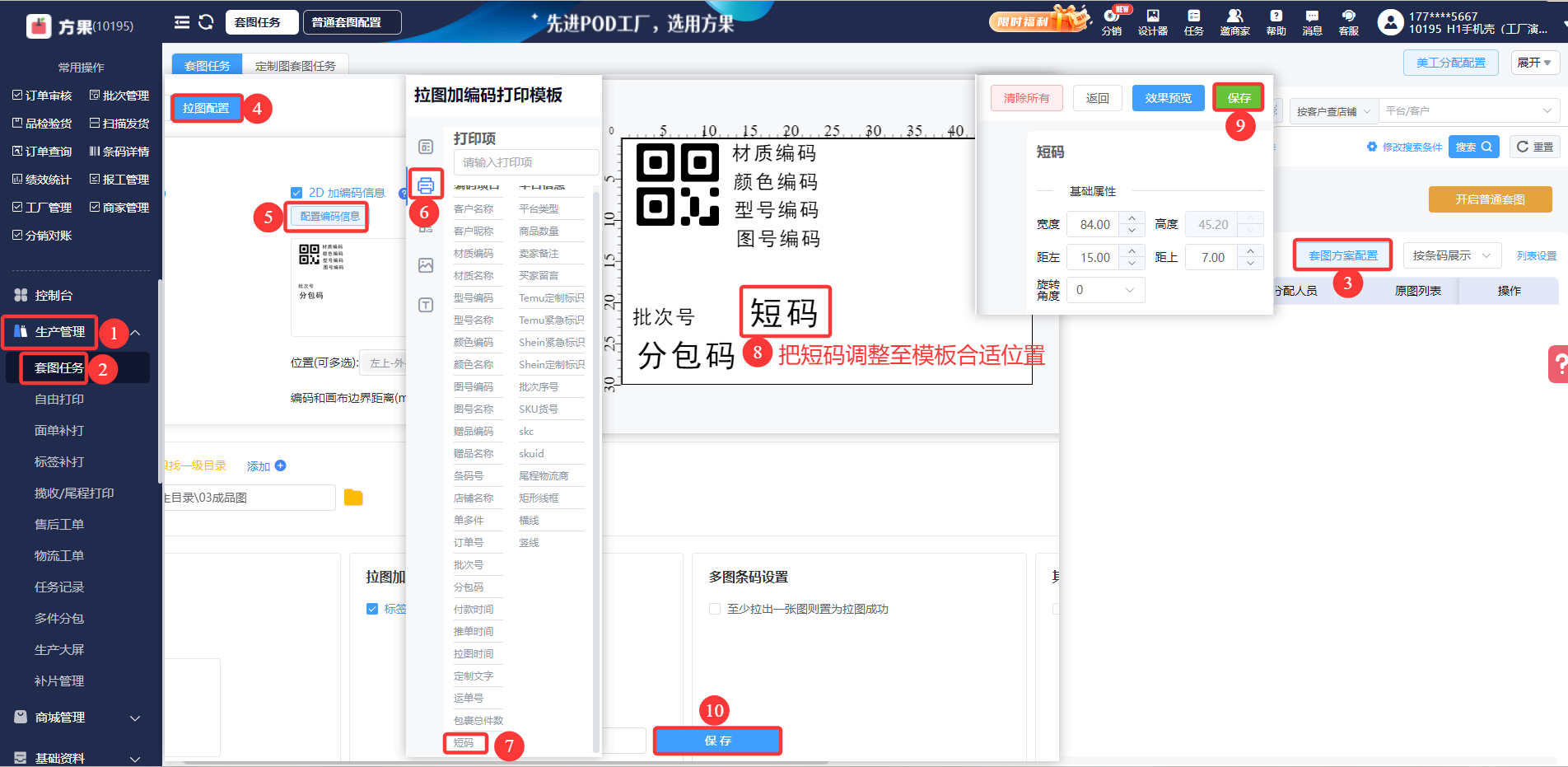Decrease the 距左 left distance stepper
This screenshot has height=767, width=1568.
coord(1132,263)
